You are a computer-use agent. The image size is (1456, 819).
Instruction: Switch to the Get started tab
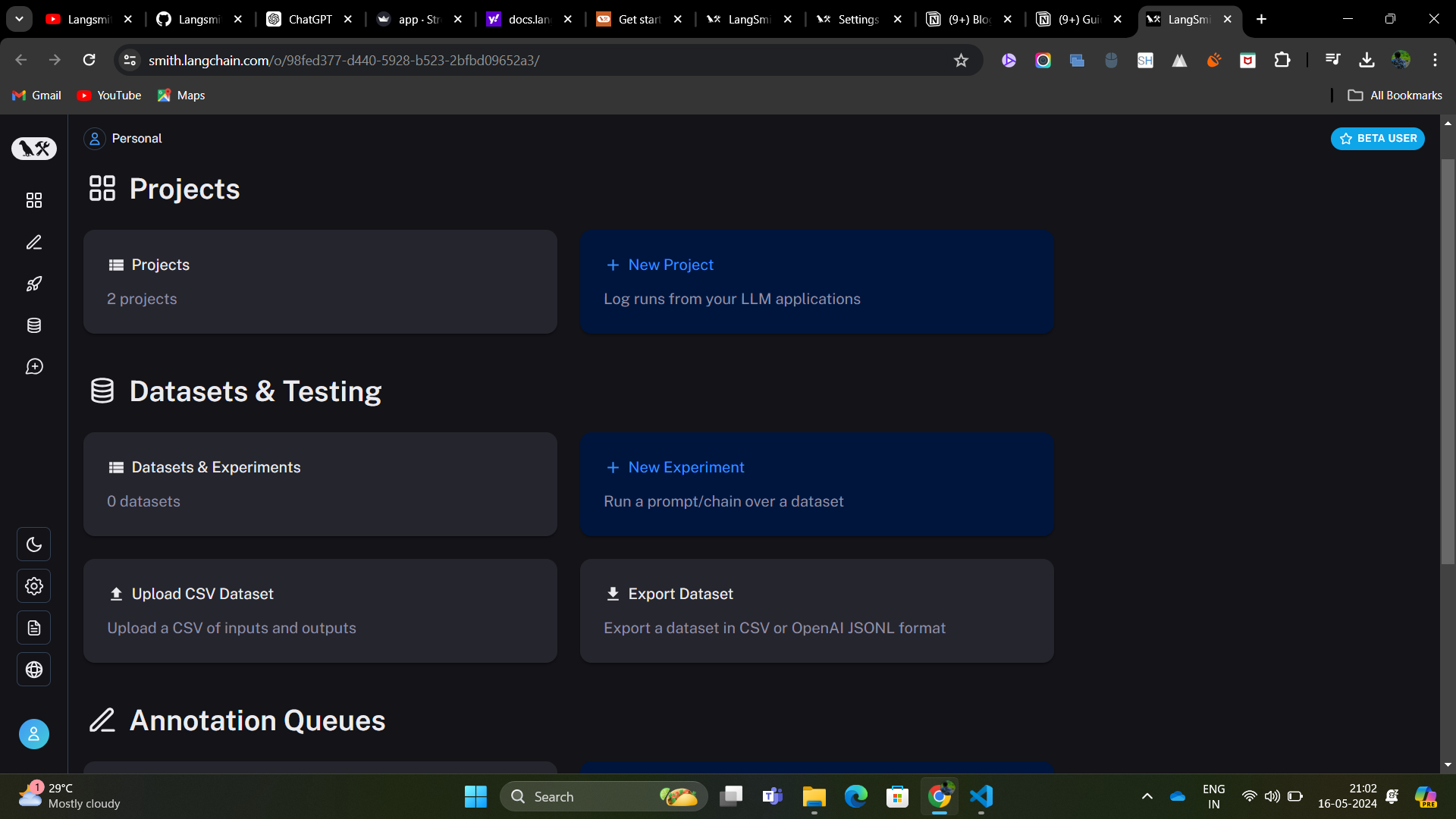[x=639, y=20]
